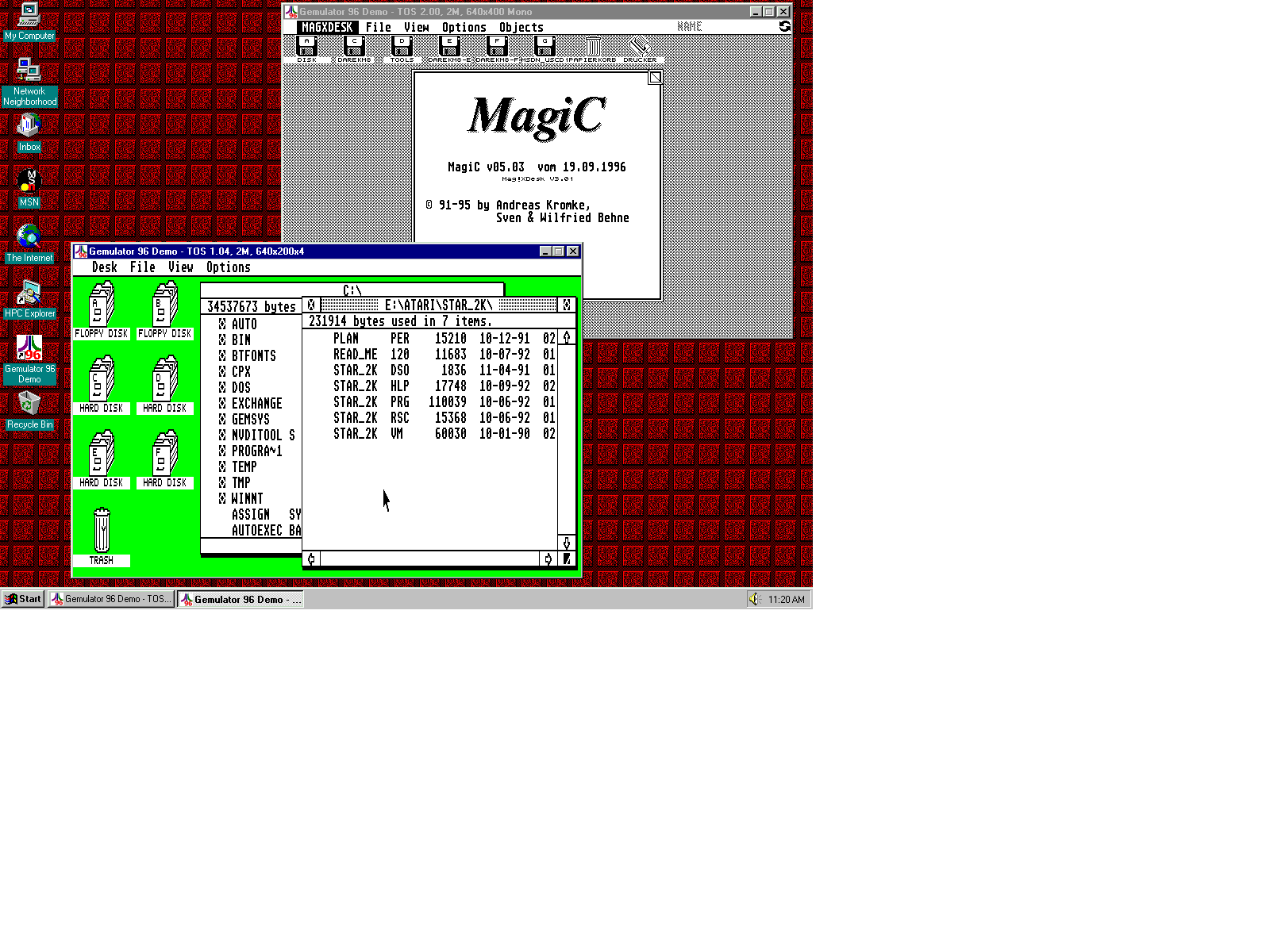The height and width of the screenshot is (952, 1270).
Task: Click the volume icon in system tray
Action: (754, 599)
